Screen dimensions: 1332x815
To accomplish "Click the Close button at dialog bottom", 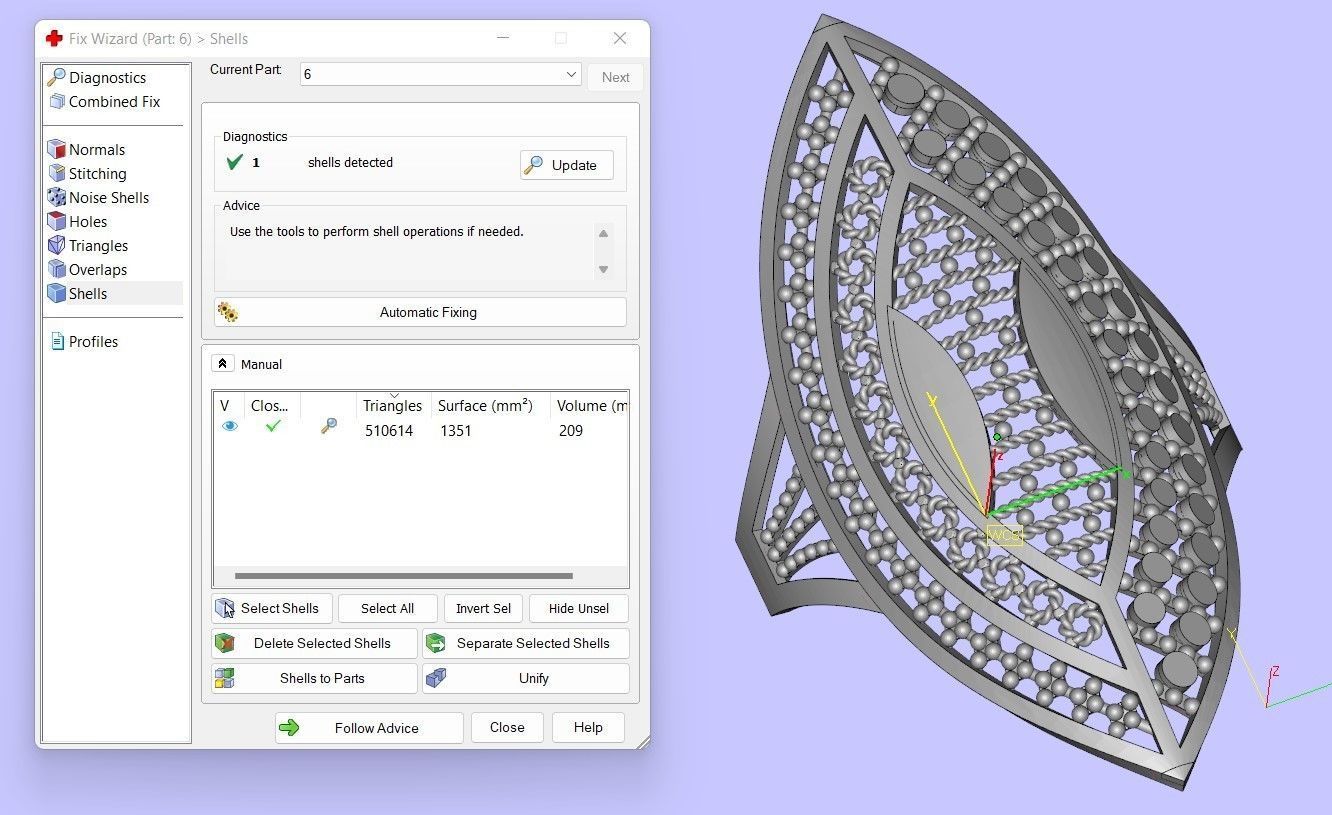I will (x=507, y=727).
